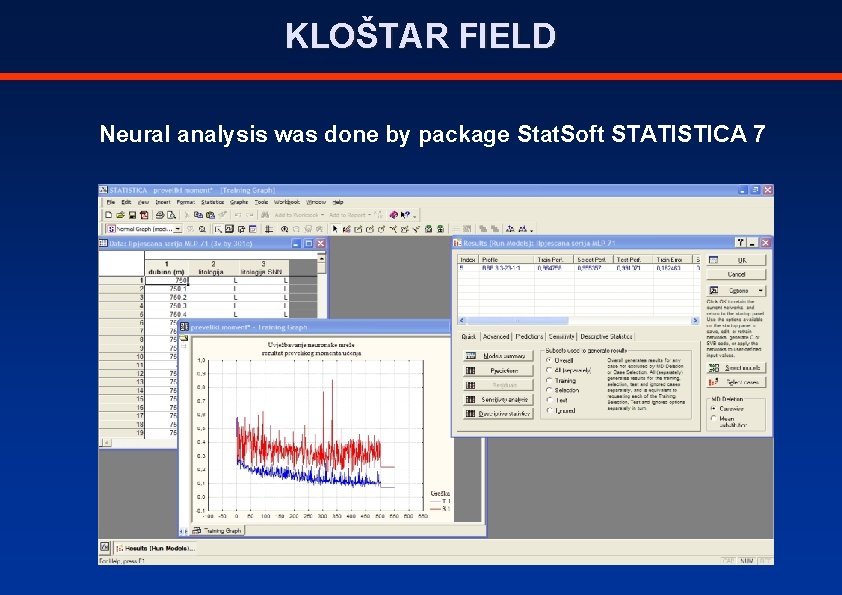842x595 pixels.
Task: Click the 'Profile' column header in results
Action: click(x=506, y=259)
